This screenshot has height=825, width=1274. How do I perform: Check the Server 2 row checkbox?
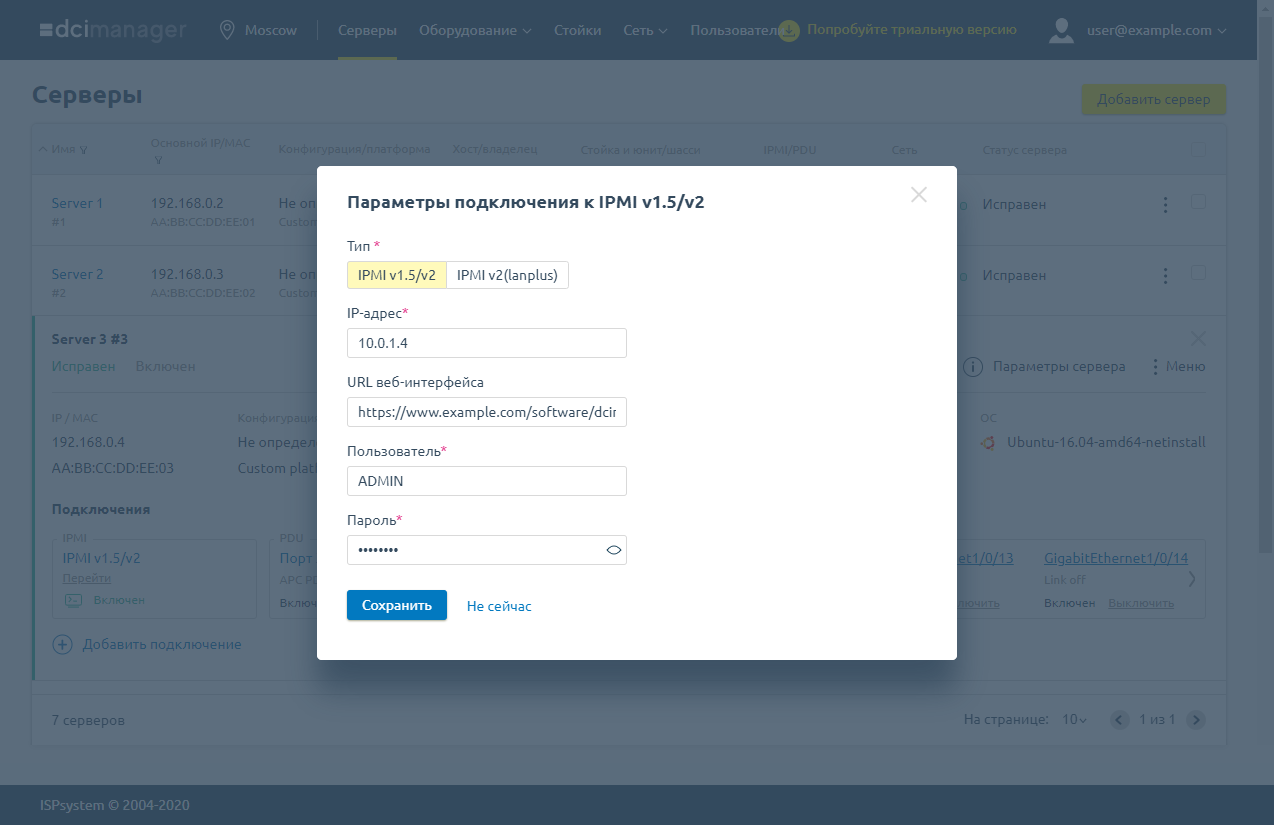pos(1198,273)
